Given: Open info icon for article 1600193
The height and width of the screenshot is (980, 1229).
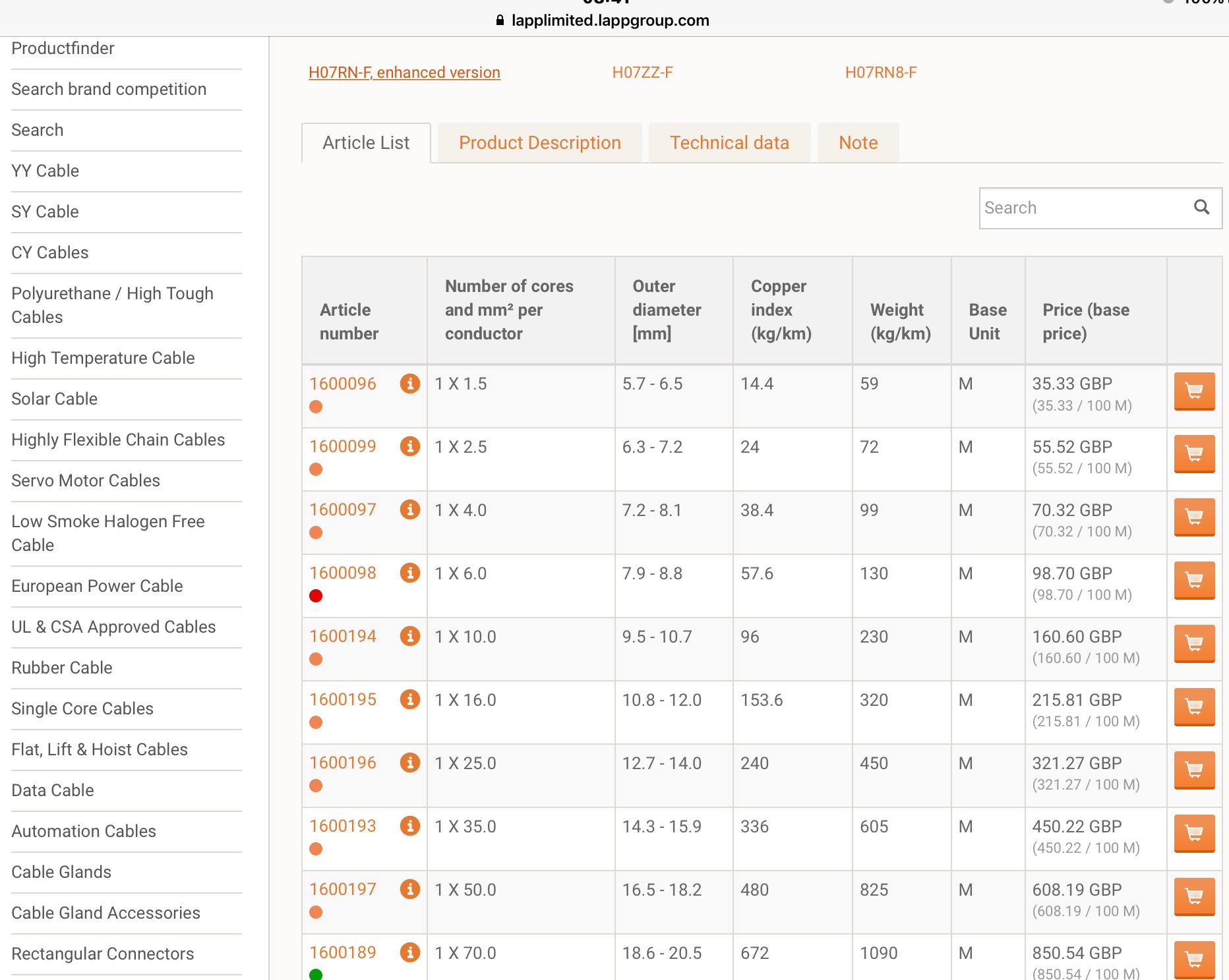Looking at the screenshot, I should (x=410, y=826).
